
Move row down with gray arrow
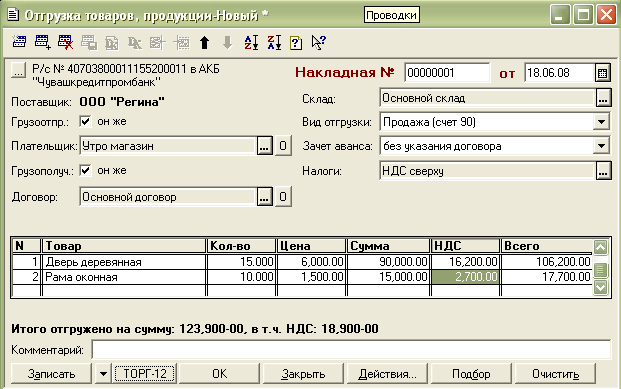tap(227, 42)
